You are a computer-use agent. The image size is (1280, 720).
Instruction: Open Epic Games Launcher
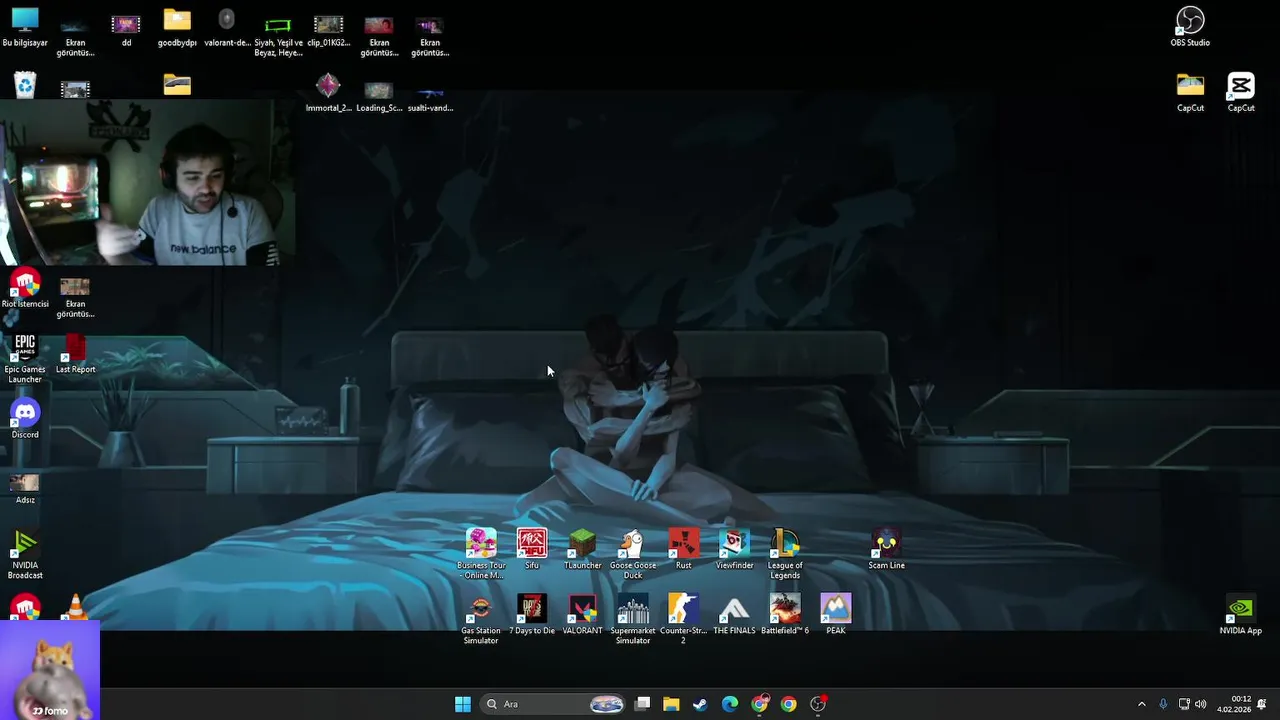click(x=25, y=359)
